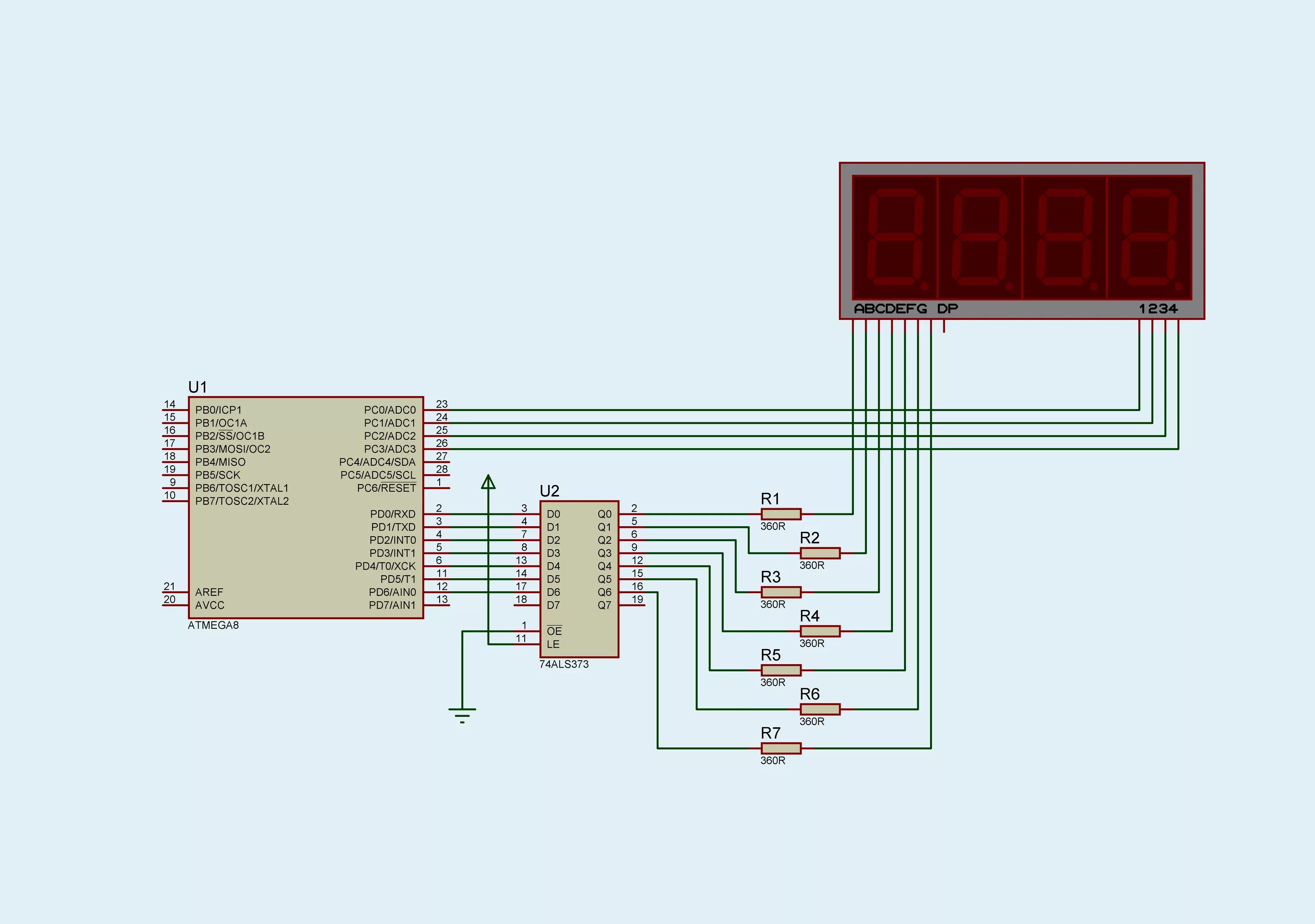The image size is (1315, 924).
Task: Select resistor R2 body
Action: coord(820,553)
